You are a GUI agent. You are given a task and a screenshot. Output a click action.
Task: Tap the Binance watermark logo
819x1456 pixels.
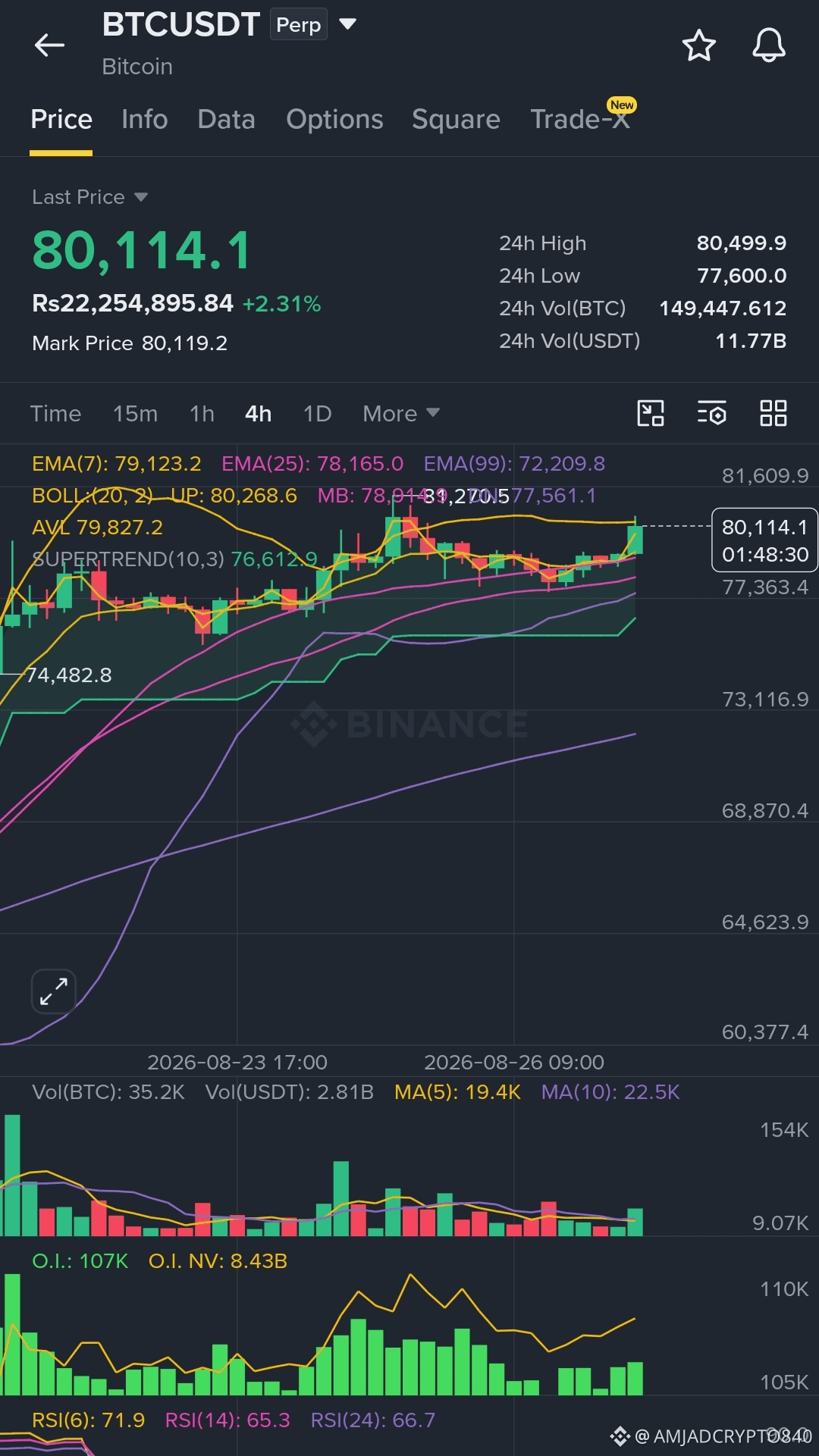(409, 724)
